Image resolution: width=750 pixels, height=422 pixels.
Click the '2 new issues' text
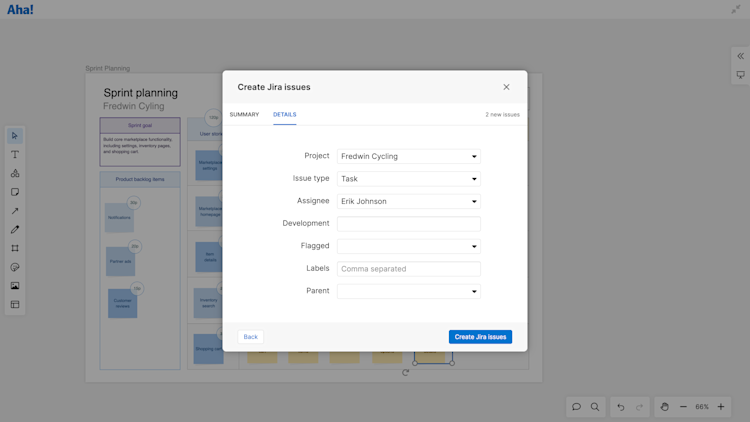pyautogui.click(x=502, y=114)
